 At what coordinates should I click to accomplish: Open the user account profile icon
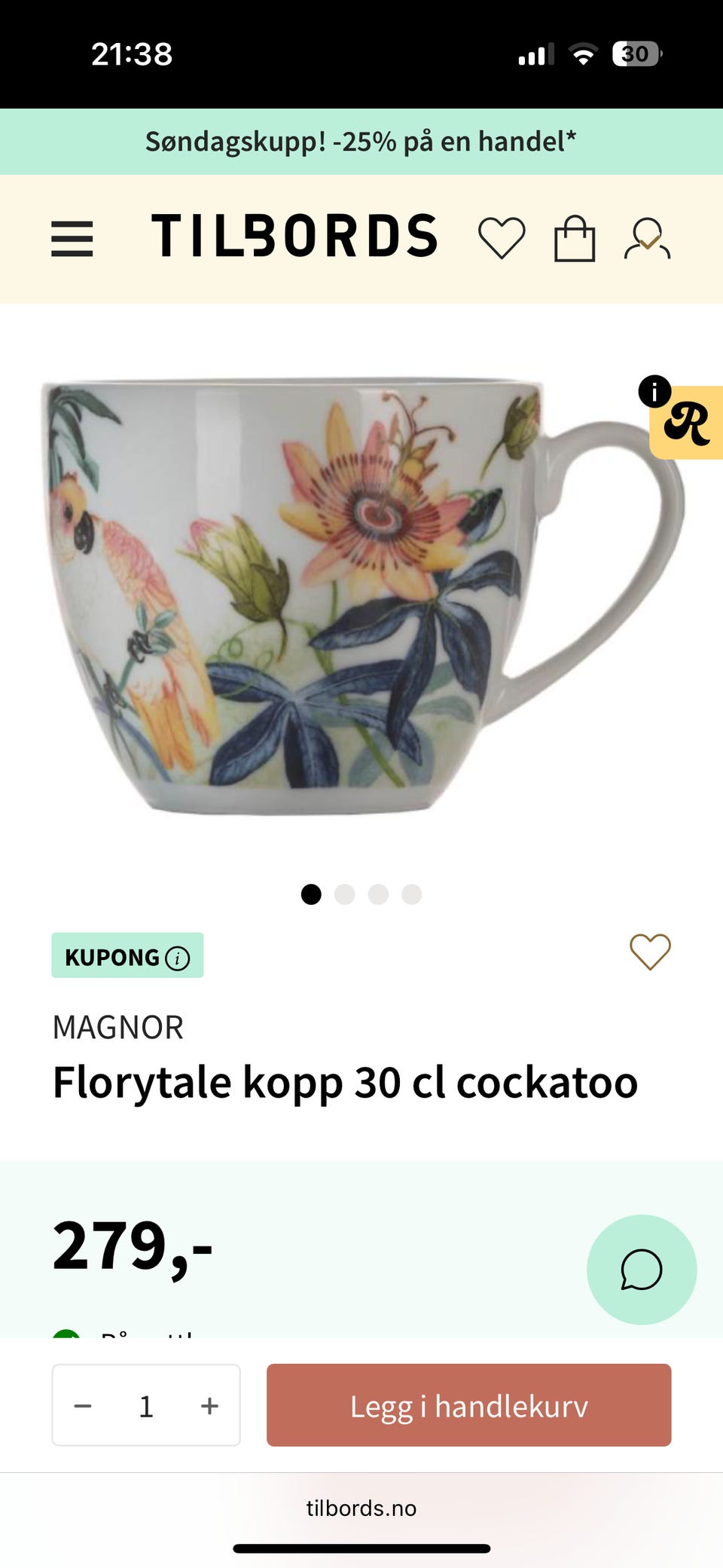point(647,239)
